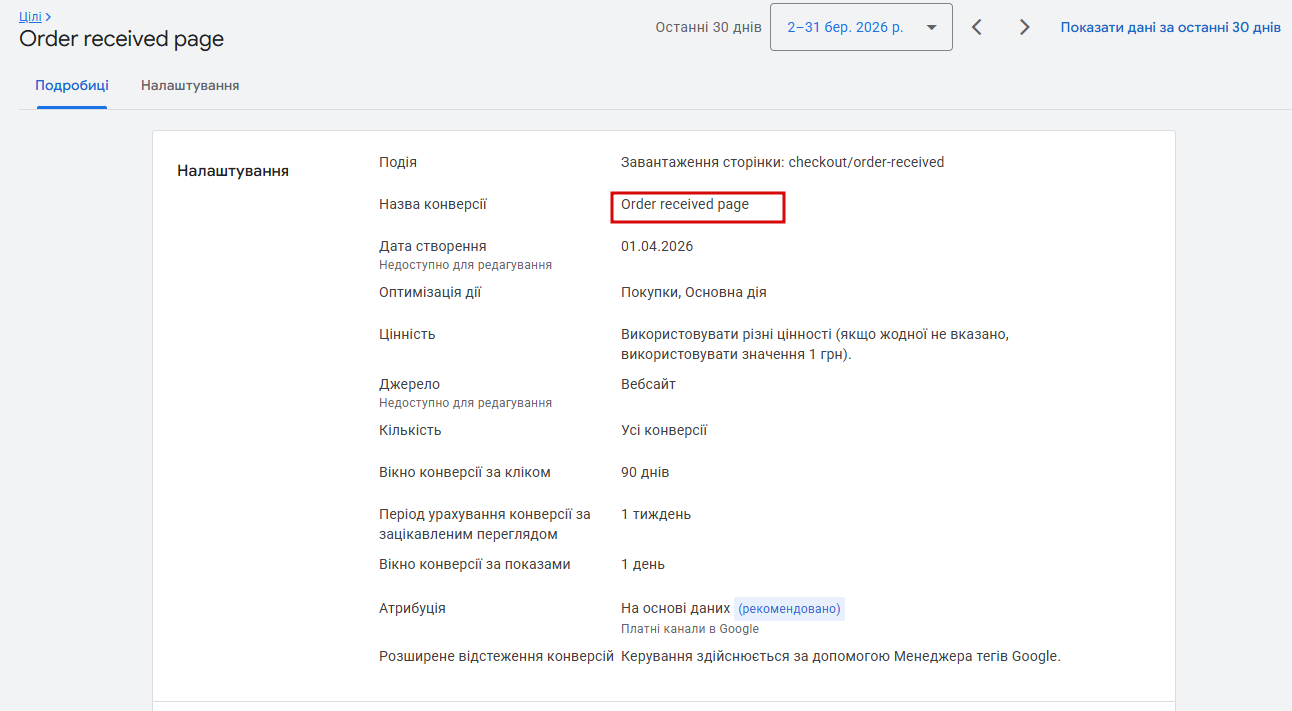This screenshot has height=711, width=1292.
Task: Switch to the Налаштування tab
Action: [190, 85]
